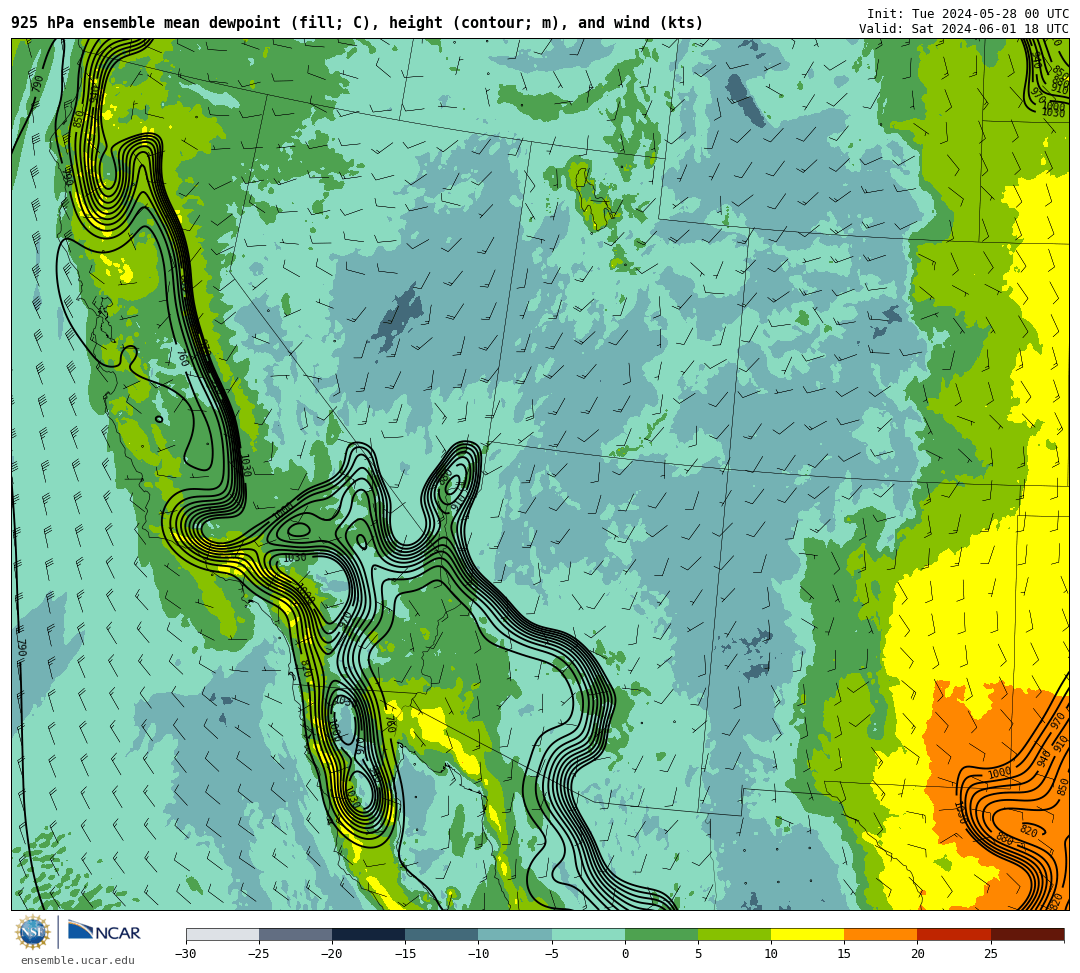Click the -10 to -5 muted teal swatch

pyautogui.click(x=515, y=934)
